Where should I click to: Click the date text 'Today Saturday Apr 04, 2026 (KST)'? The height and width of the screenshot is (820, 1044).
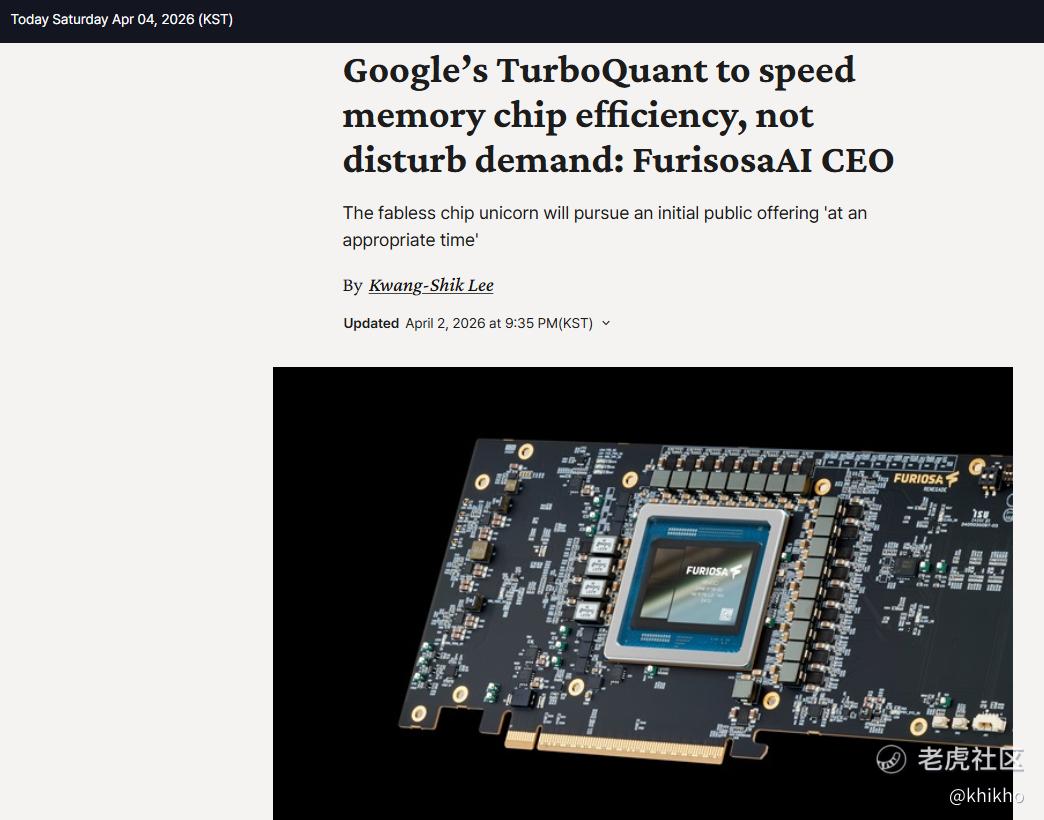pyautogui.click(x=122, y=19)
